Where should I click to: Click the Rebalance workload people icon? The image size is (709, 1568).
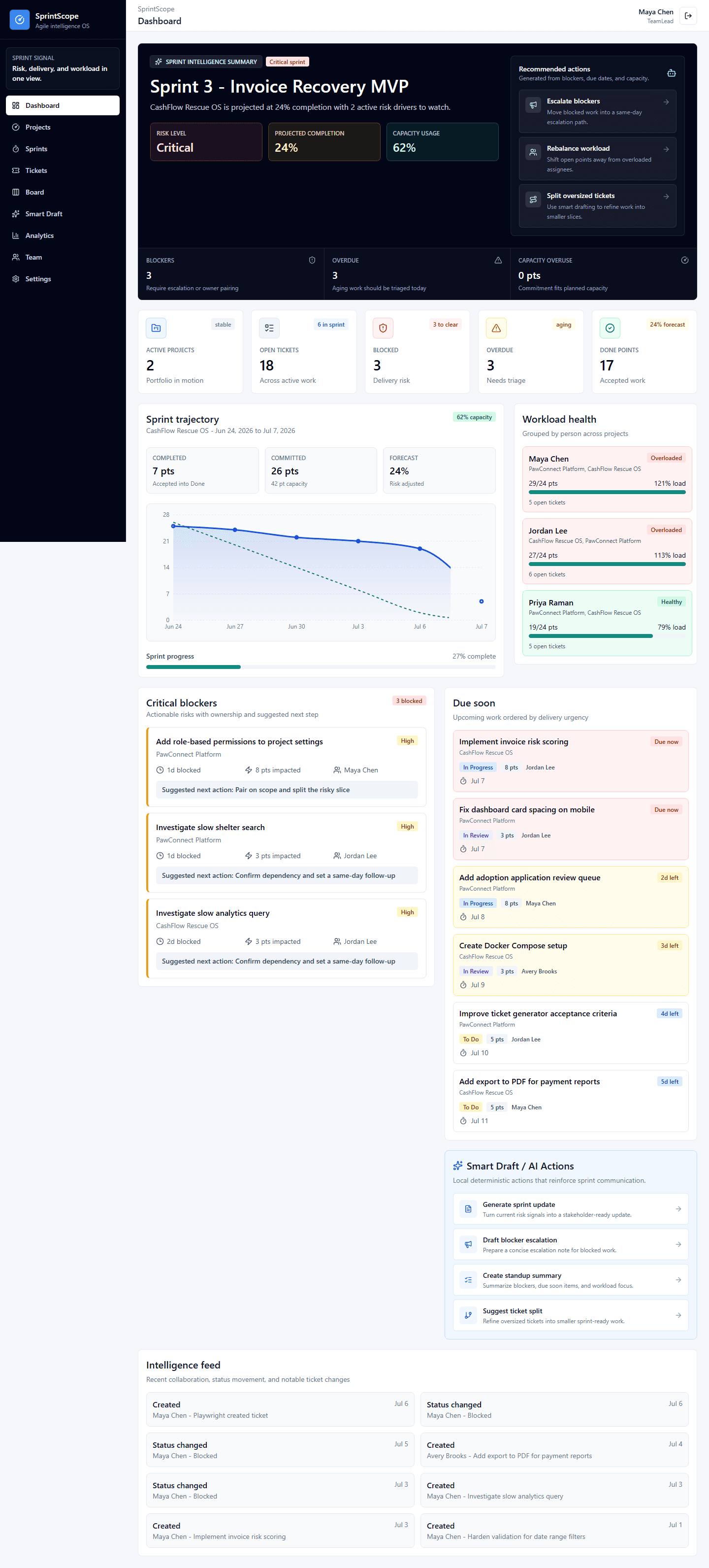[533, 152]
